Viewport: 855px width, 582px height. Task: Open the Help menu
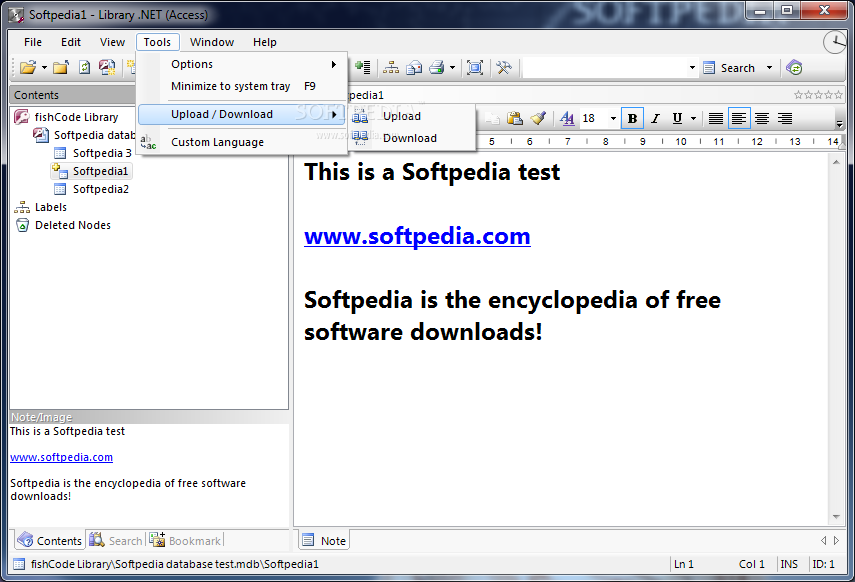(264, 42)
